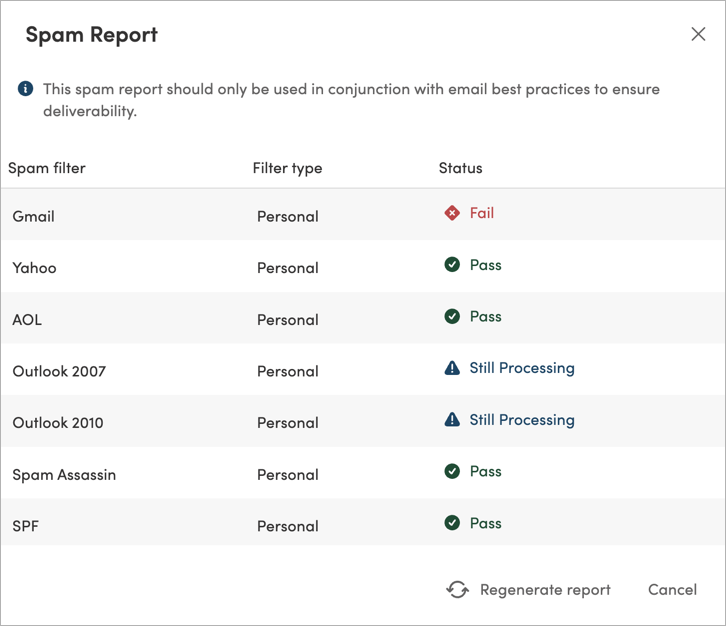The image size is (726, 626).
Task: Click the Filter type column header
Action: point(288,168)
